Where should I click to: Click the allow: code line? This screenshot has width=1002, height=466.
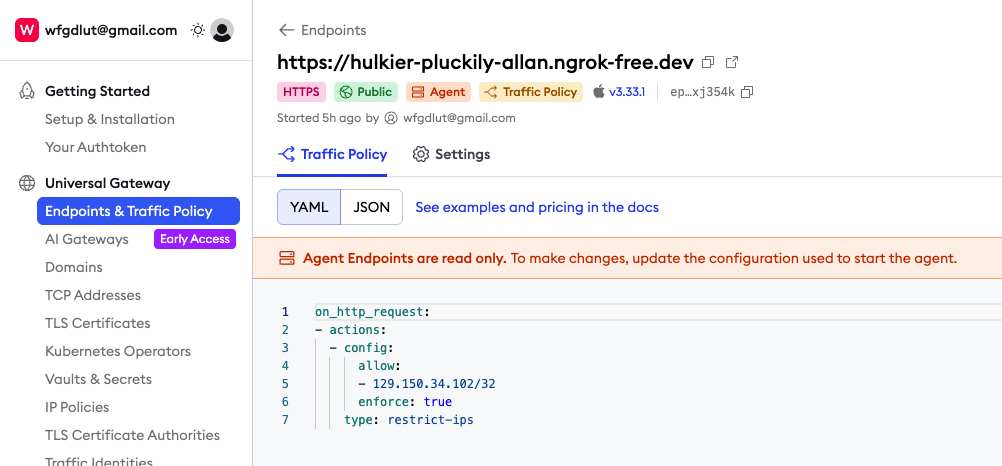tap(379, 366)
